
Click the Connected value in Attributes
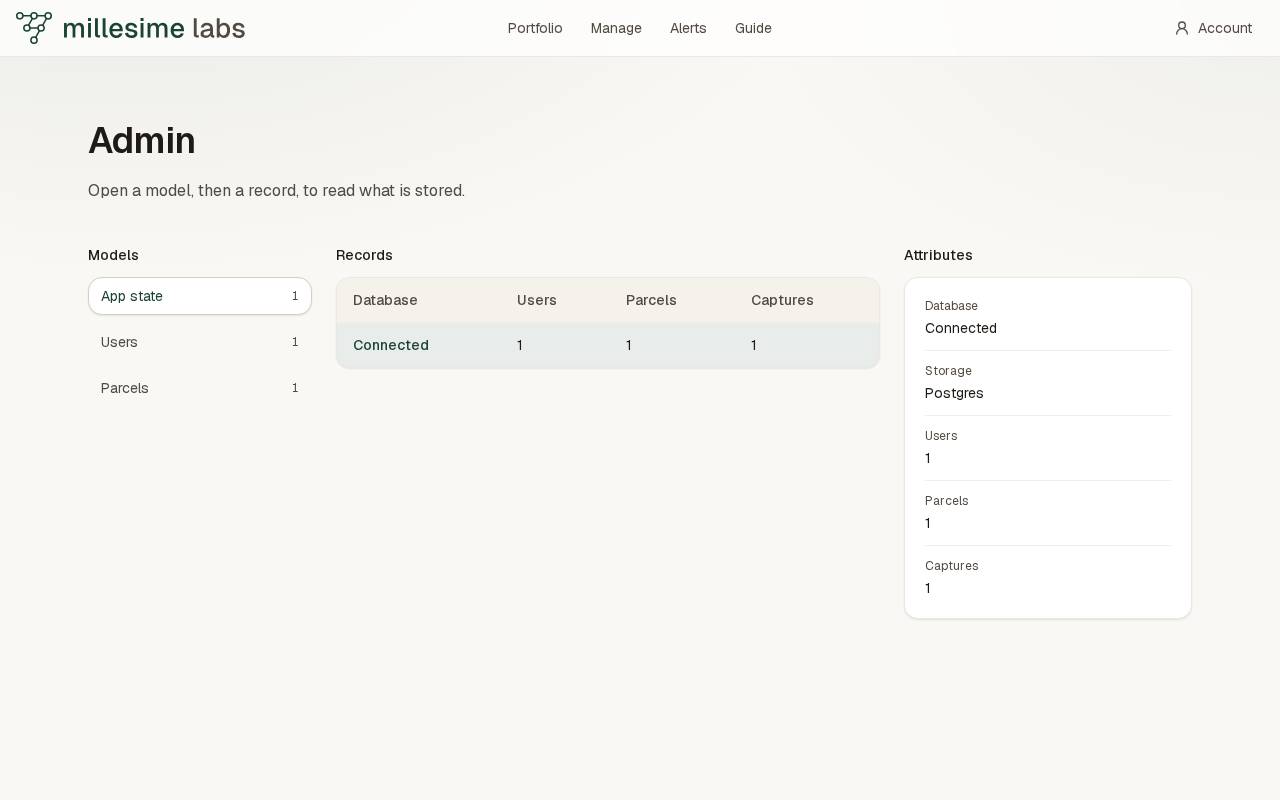click(x=961, y=328)
